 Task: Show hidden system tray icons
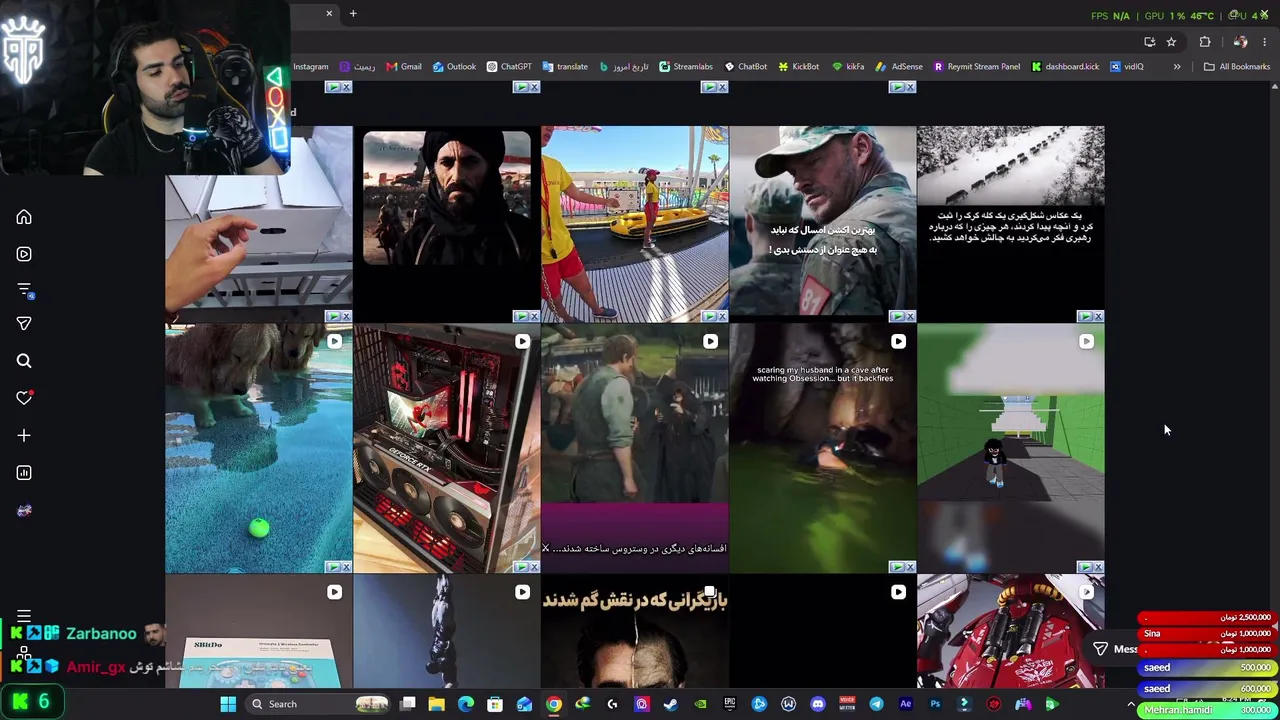(x=1131, y=704)
